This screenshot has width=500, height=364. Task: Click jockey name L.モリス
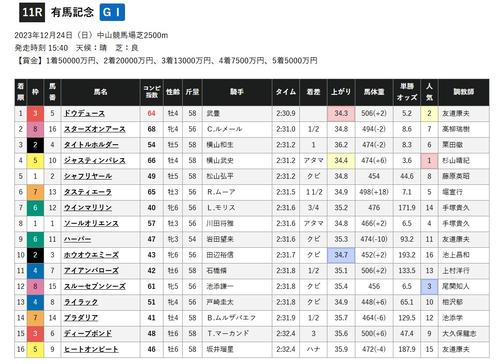point(221,208)
